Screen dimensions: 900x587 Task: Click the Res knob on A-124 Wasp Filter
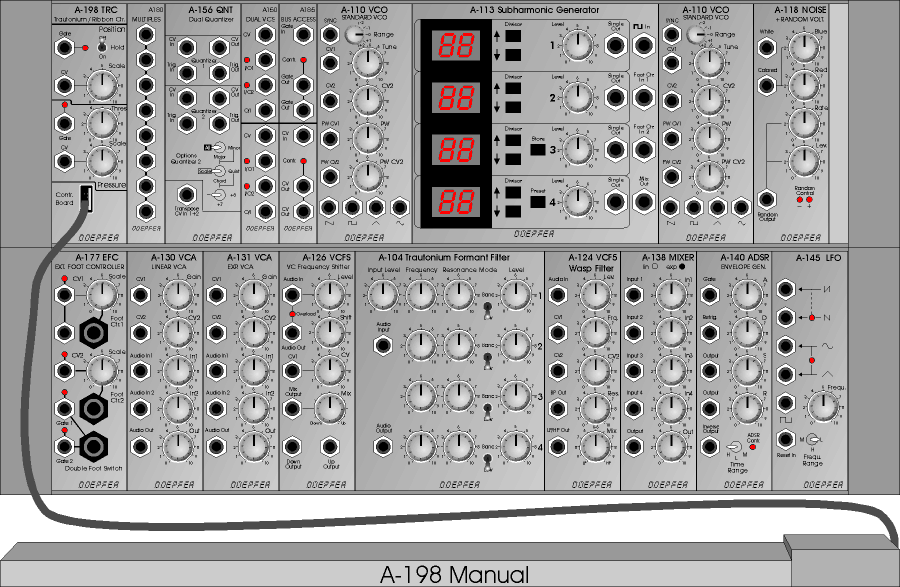point(595,409)
